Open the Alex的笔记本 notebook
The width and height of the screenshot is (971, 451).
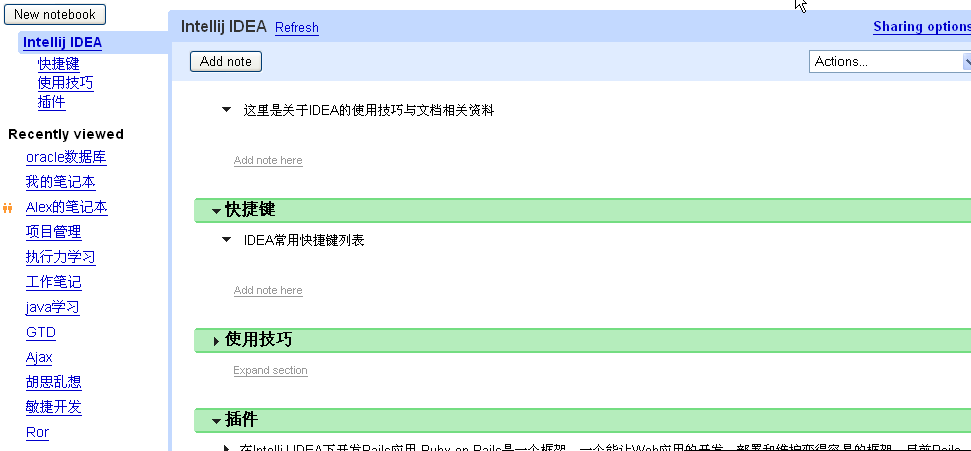(67, 208)
